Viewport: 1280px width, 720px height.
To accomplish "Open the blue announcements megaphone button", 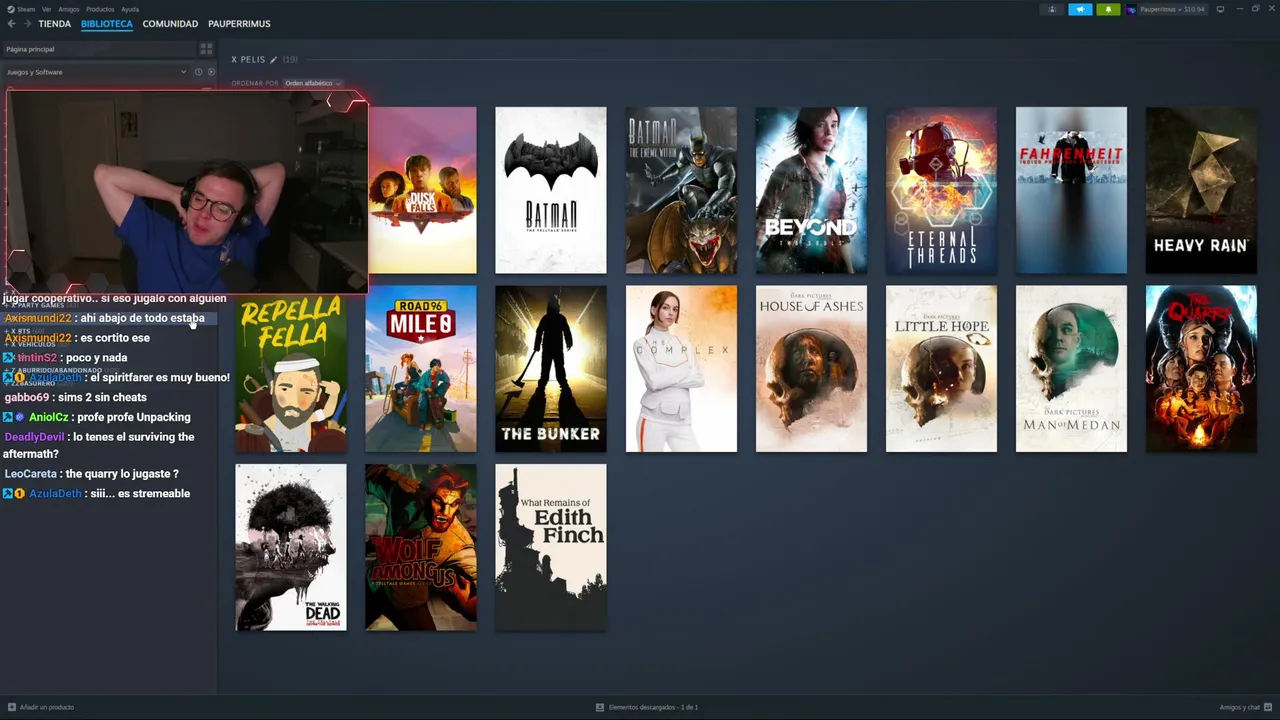I will click(1080, 9).
